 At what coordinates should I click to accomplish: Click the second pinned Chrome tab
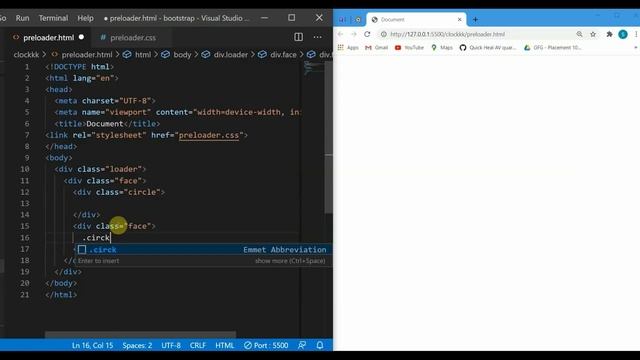(x=358, y=19)
